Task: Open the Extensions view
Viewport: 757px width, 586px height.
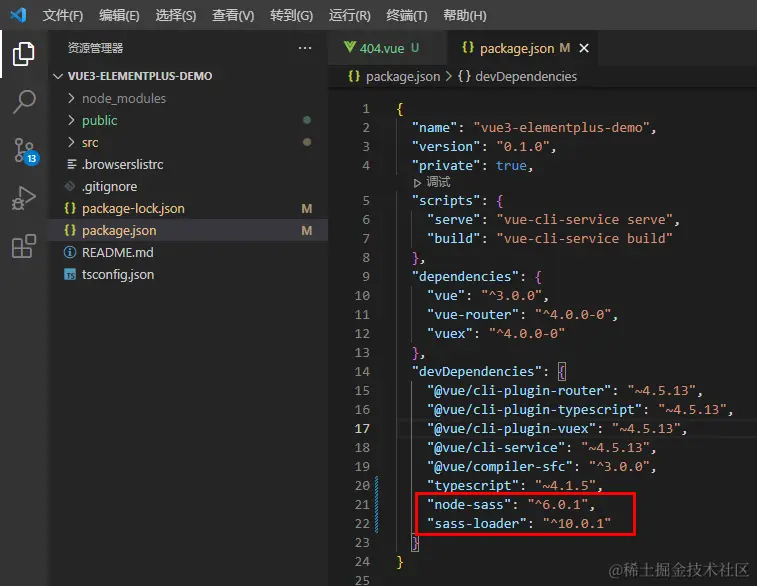Action: (24, 246)
